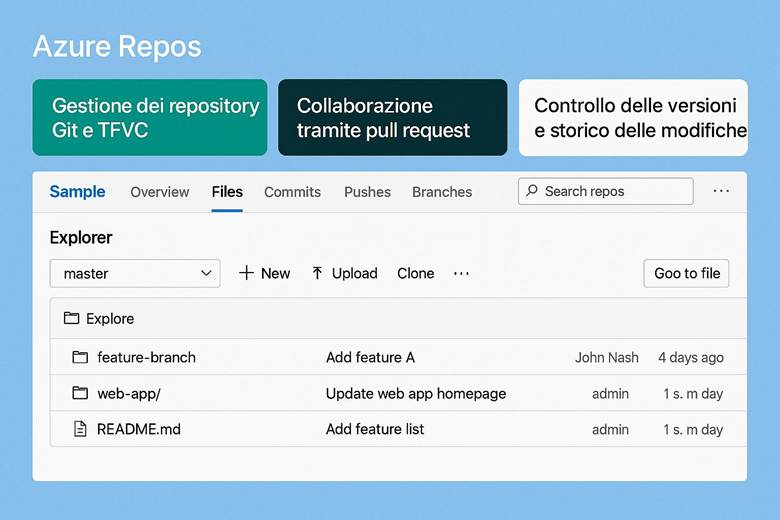780x520 pixels.
Task: Click the Explore folder icon in header
Action: [71, 318]
